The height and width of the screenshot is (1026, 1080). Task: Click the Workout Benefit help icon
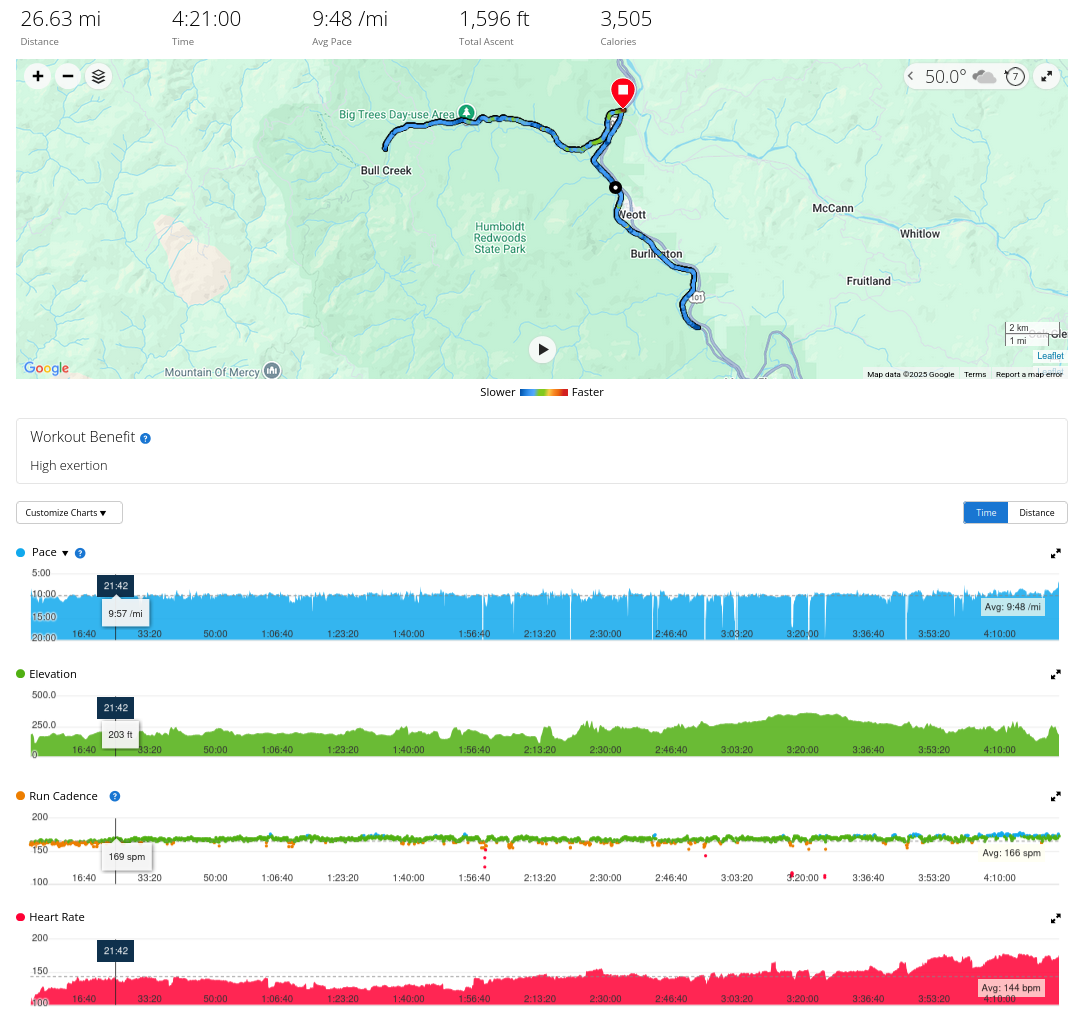click(x=146, y=438)
